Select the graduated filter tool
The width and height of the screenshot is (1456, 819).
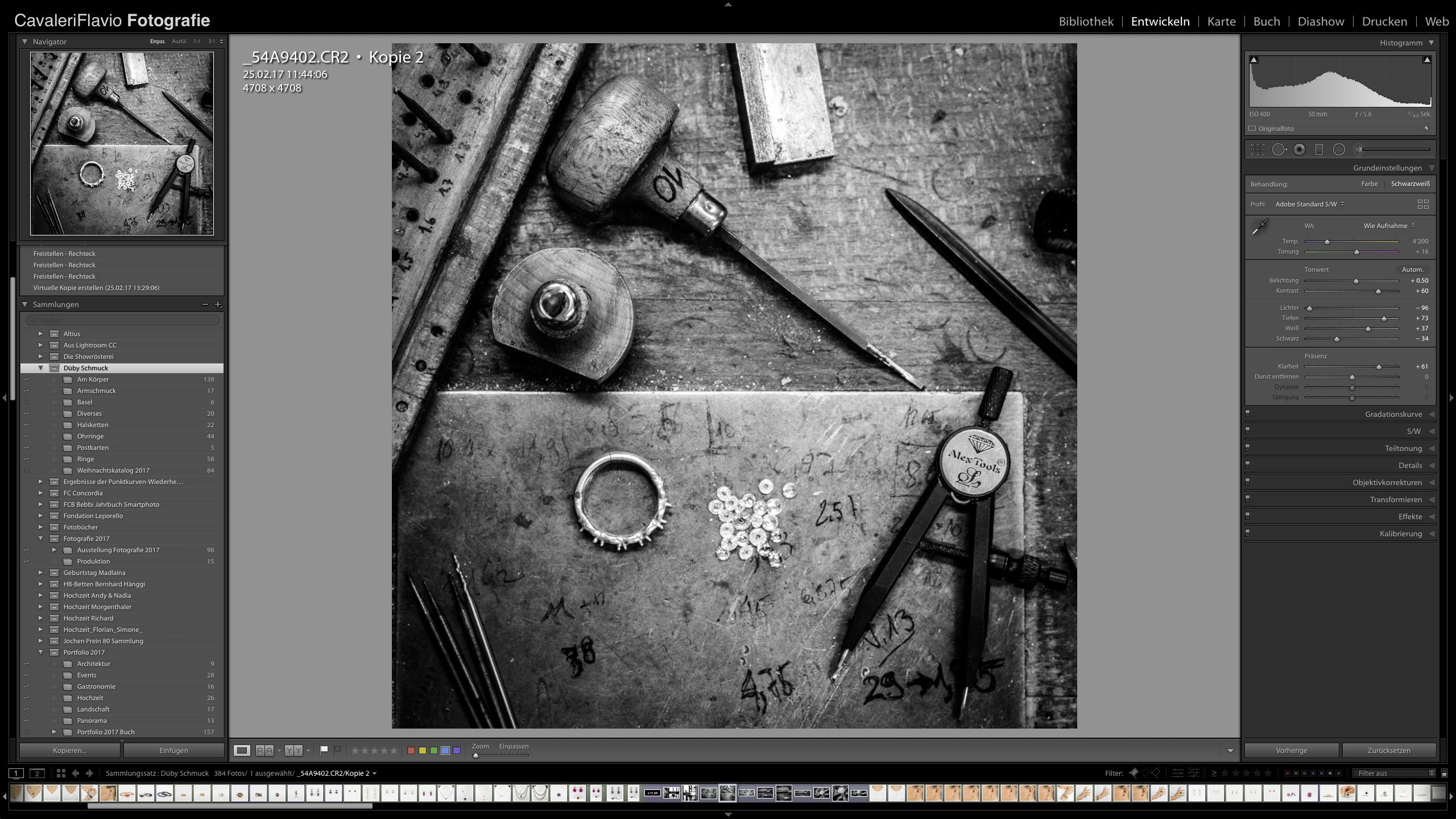pos(1319,150)
